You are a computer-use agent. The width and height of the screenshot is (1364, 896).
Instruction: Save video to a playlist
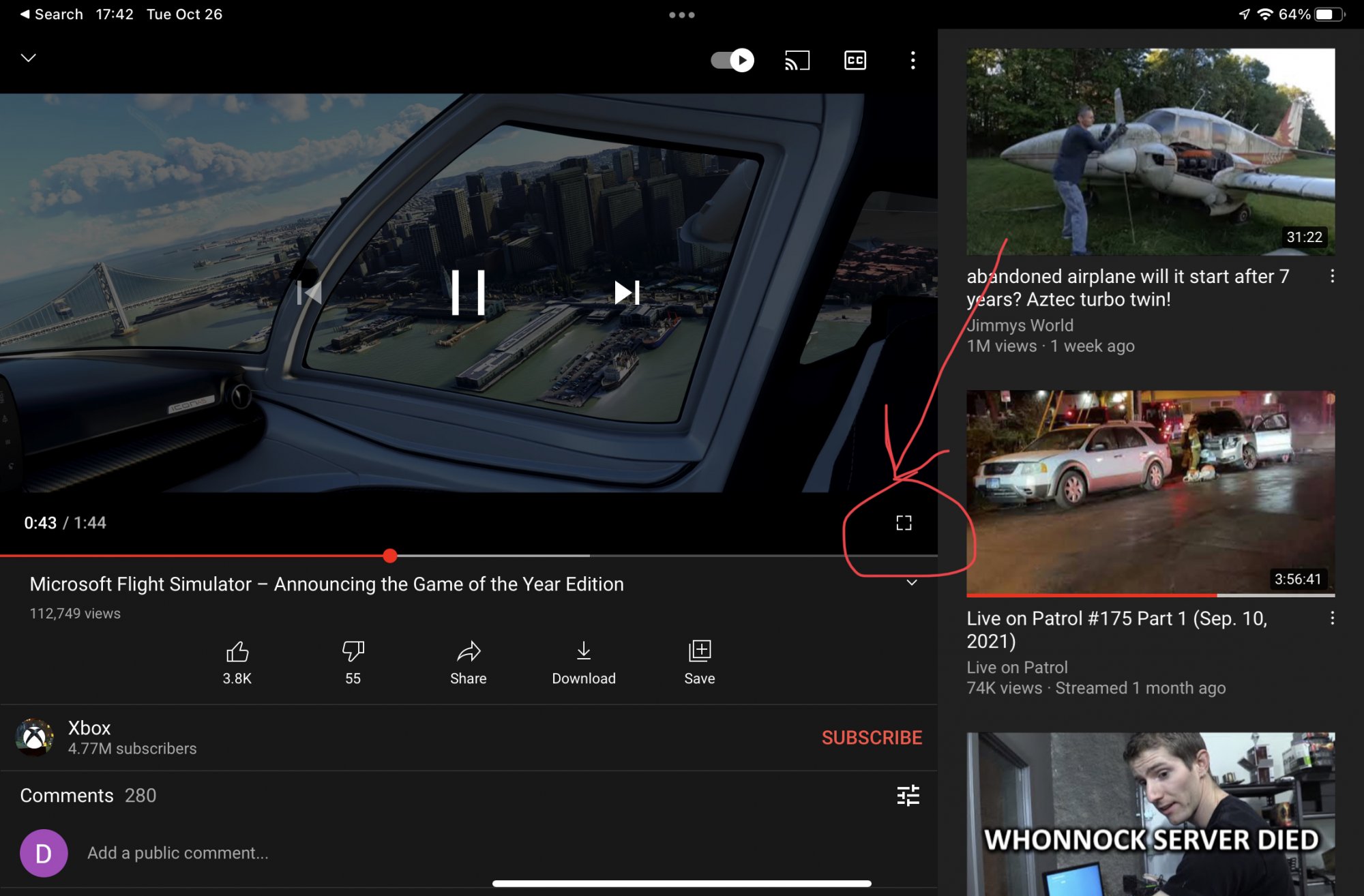click(x=700, y=653)
